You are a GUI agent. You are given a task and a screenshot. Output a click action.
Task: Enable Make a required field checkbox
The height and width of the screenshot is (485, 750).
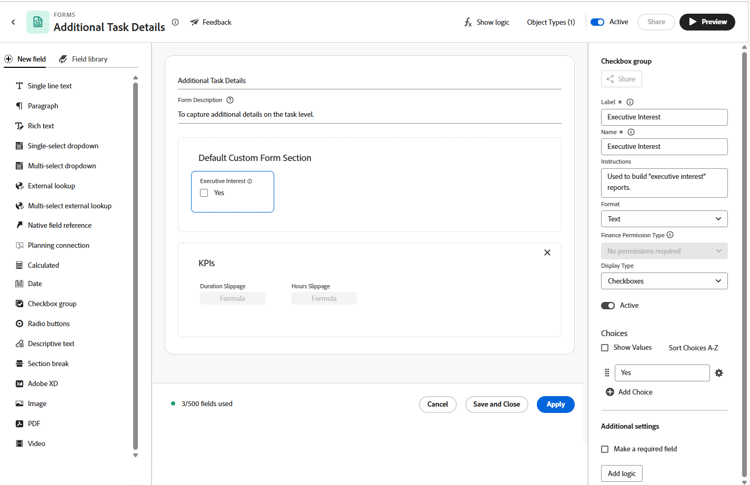(605, 449)
